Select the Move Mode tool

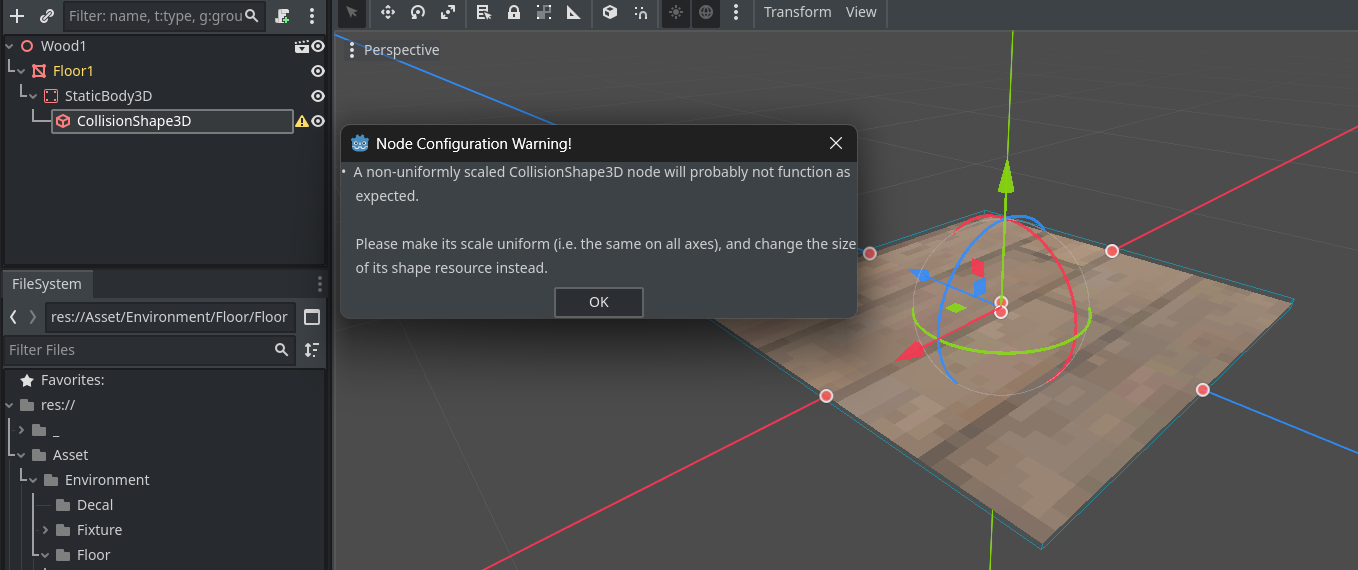(x=388, y=13)
